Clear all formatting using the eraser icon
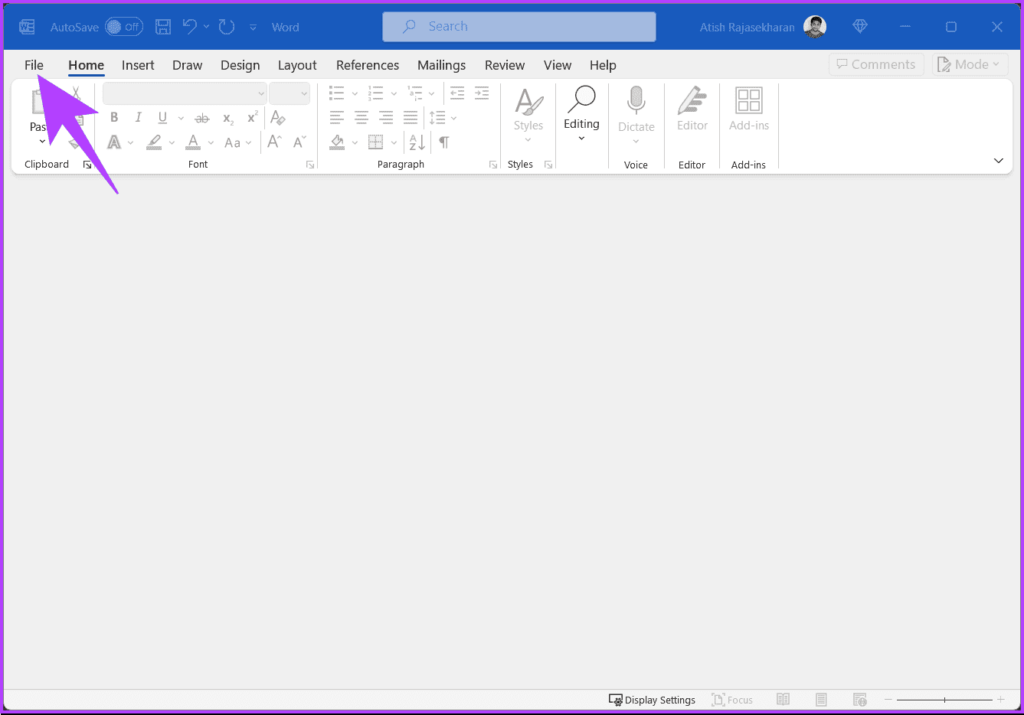 point(278,117)
